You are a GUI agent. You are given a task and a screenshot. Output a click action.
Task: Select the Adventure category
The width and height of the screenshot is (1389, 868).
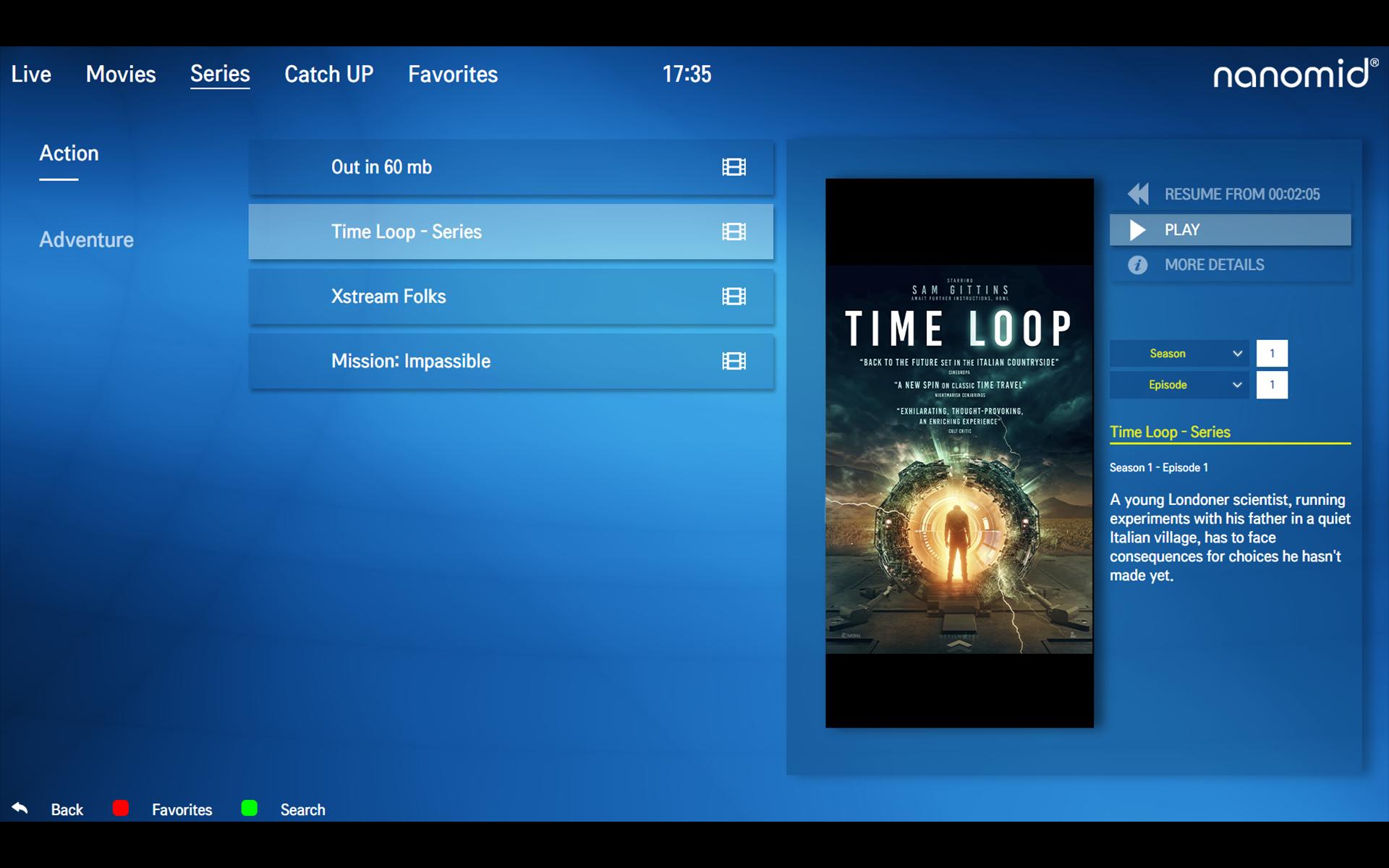click(86, 239)
